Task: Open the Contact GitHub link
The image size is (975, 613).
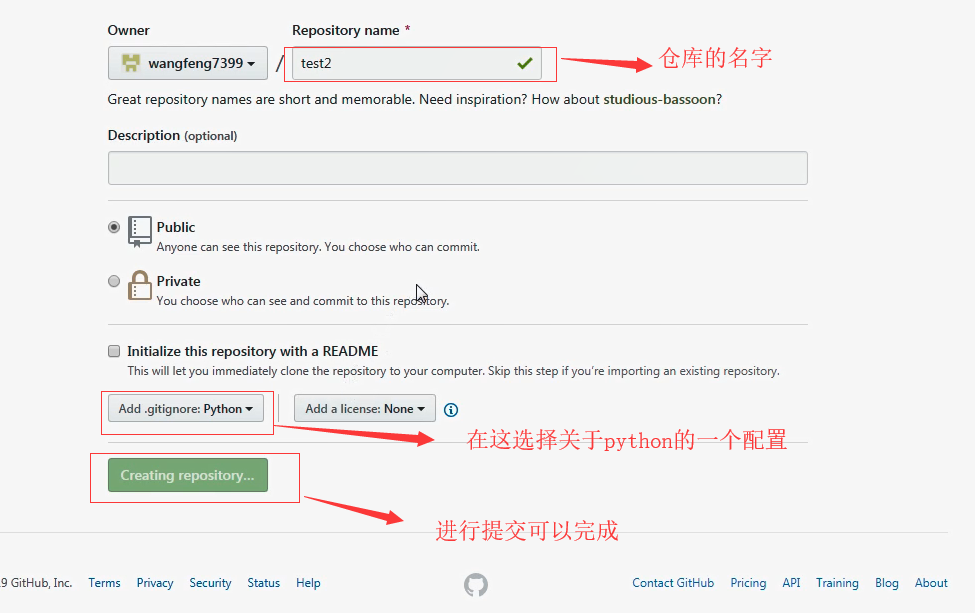Action: click(x=673, y=583)
